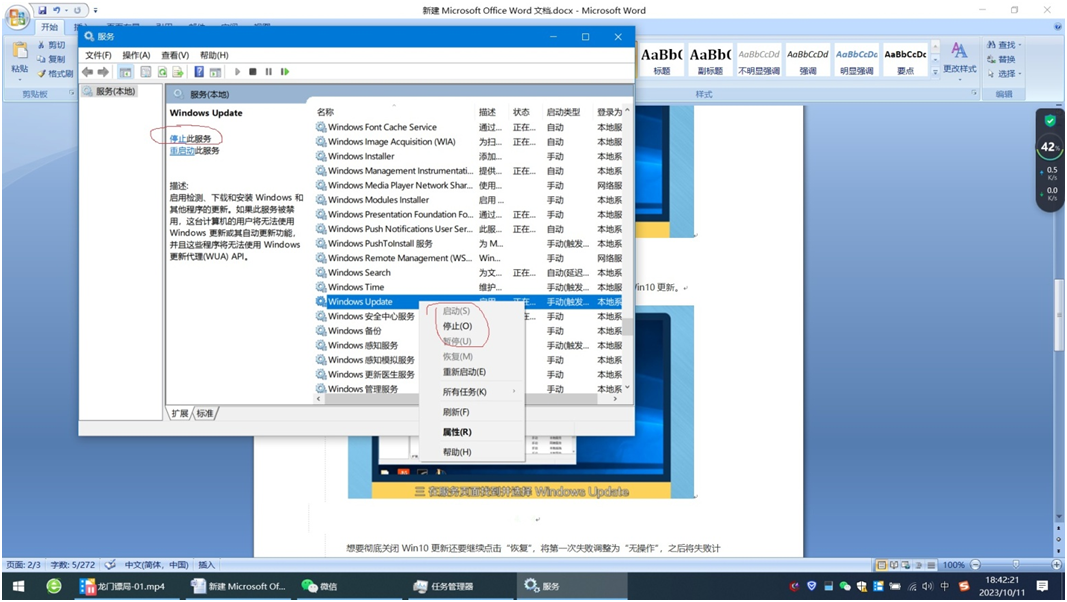Open the 查看(V) menu in Services
1067x602 pixels.
pyautogui.click(x=175, y=55)
